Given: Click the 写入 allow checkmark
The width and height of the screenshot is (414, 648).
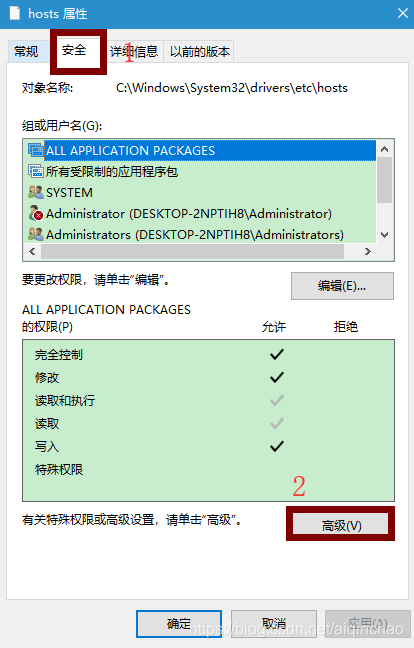Looking at the screenshot, I should [277, 446].
